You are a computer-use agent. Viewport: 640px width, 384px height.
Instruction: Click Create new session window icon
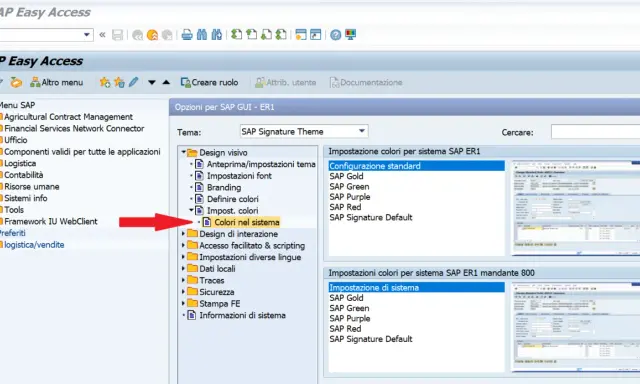(301, 35)
